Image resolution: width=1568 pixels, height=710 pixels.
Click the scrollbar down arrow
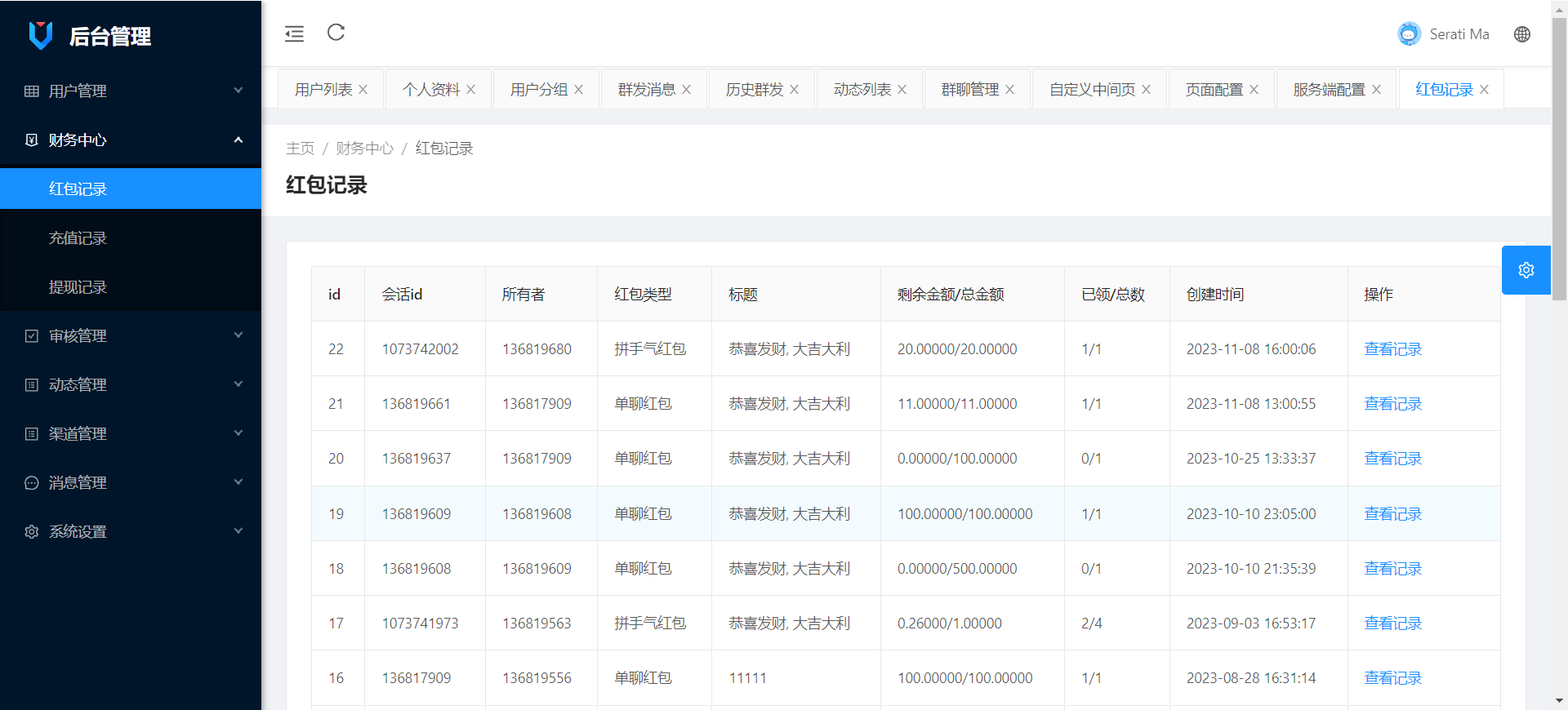(x=1559, y=701)
